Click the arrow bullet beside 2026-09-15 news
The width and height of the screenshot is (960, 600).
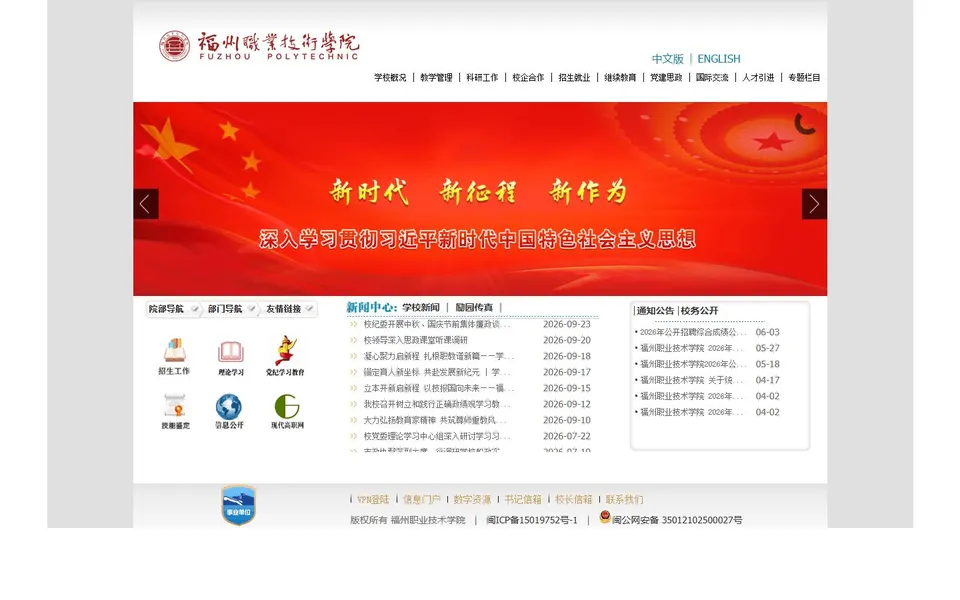(x=353, y=388)
